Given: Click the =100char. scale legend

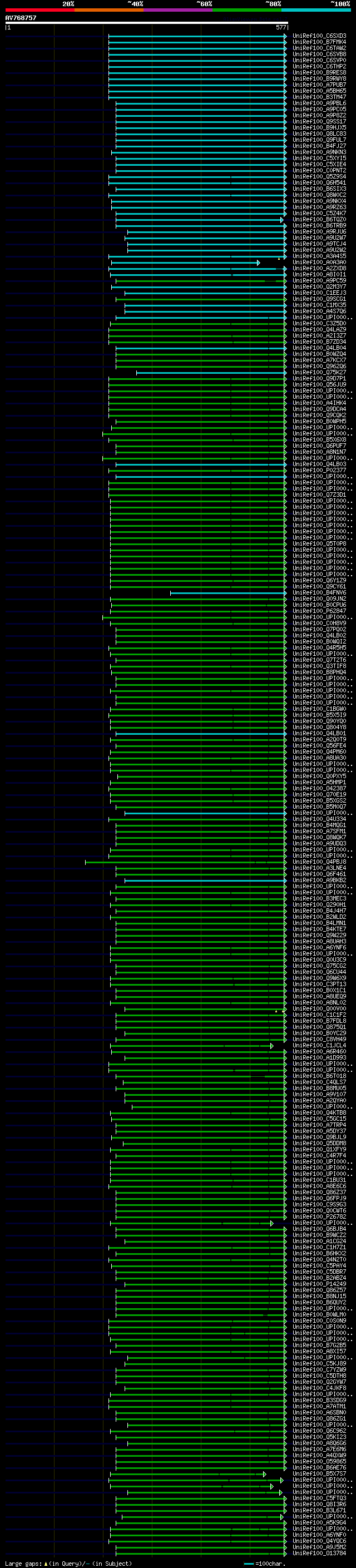Looking at the screenshot, I should (x=264, y=1562).
